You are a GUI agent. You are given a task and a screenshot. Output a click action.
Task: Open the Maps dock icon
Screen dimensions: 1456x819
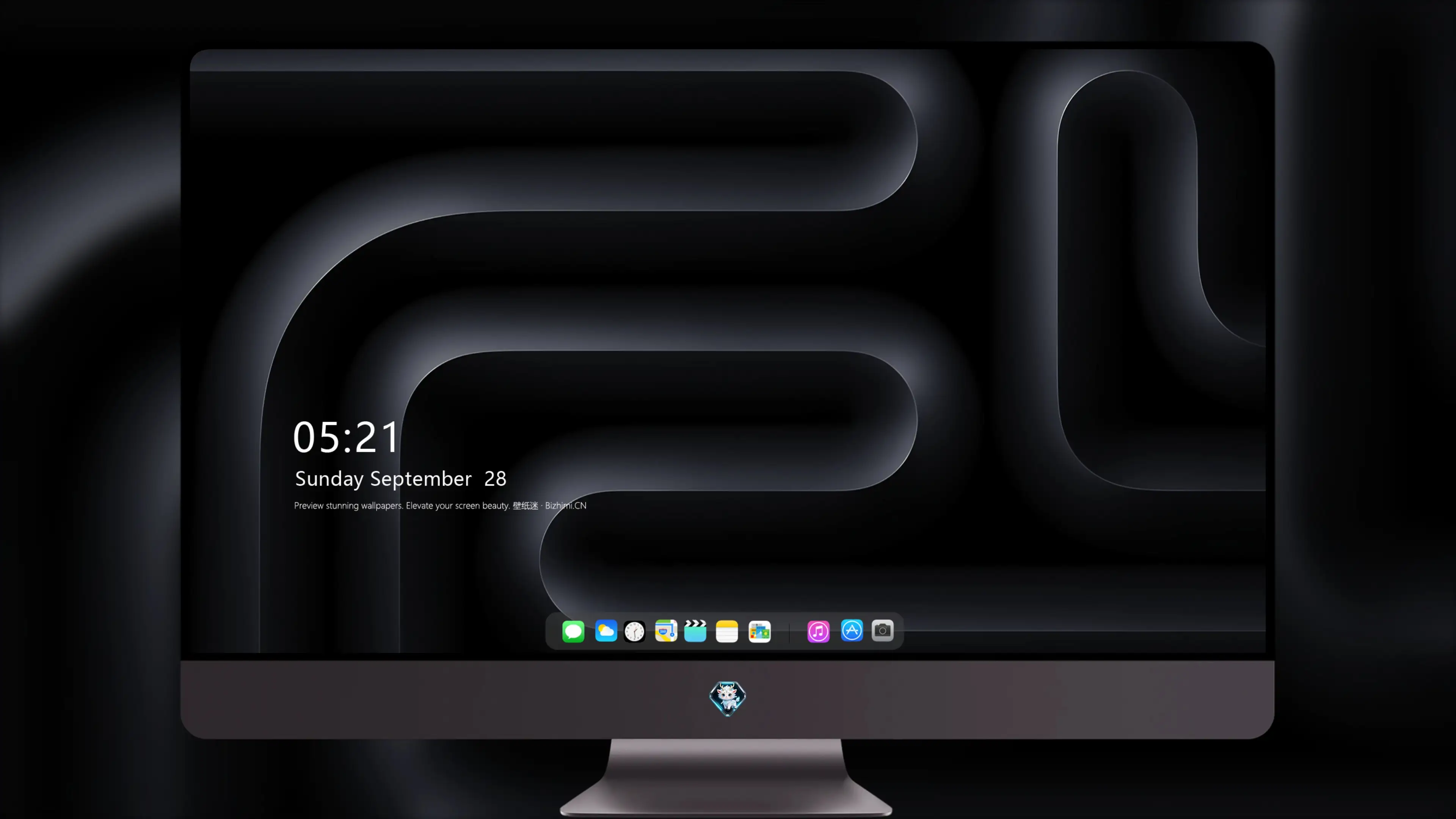tap(666, 631)
